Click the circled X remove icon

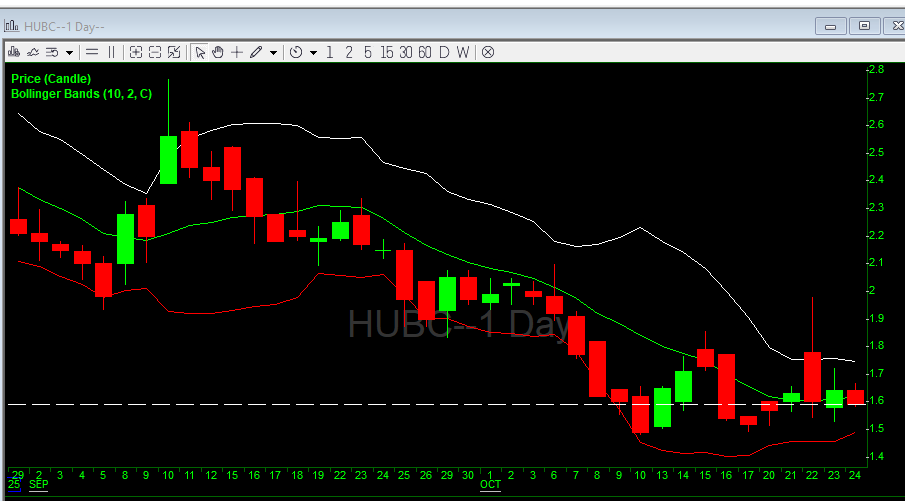[x=488, y=52]
